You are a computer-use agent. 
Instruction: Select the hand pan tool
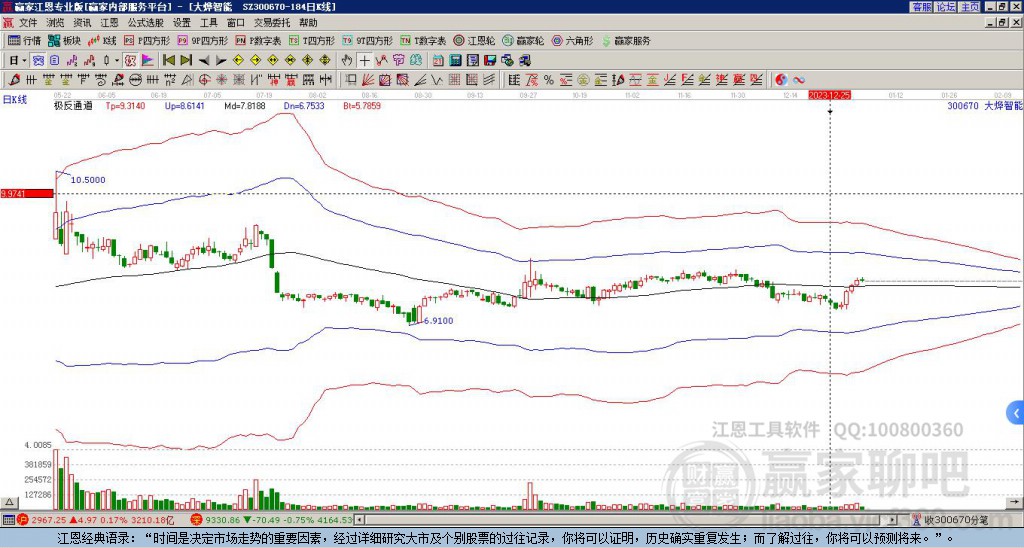347,60
